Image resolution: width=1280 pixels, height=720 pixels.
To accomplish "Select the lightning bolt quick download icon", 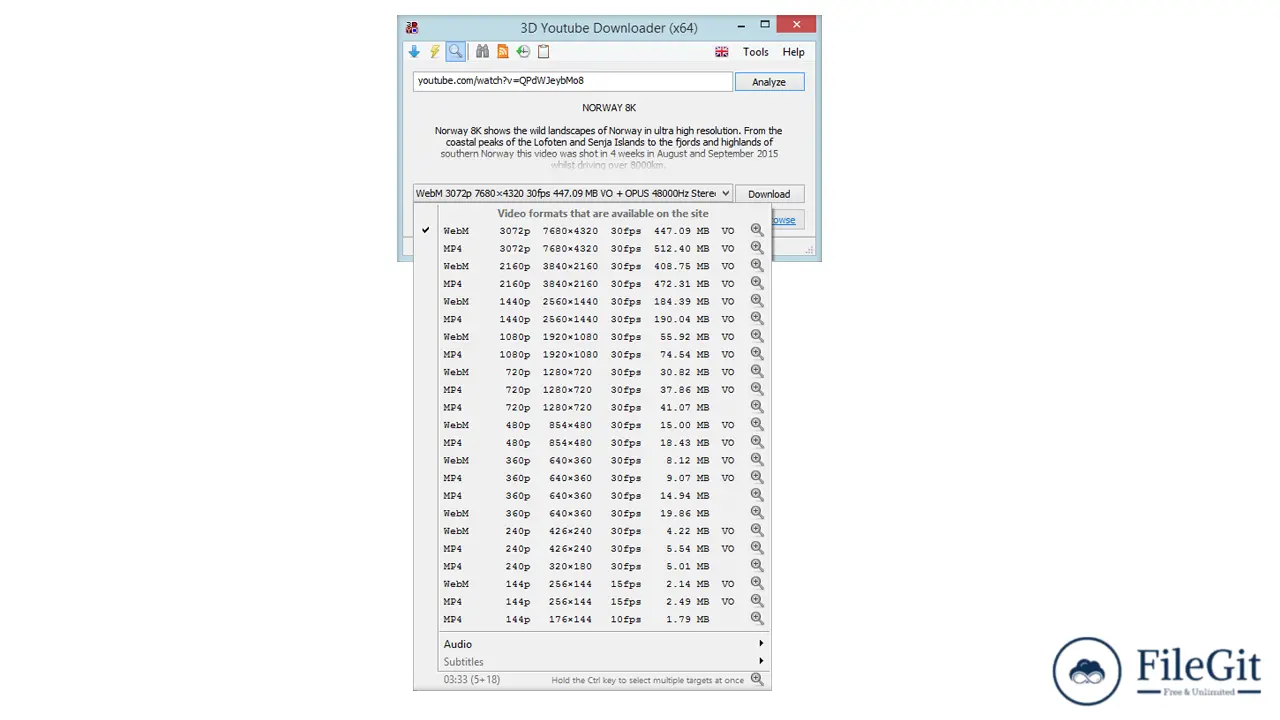I will pyautogui.click(x=435, y=52).
